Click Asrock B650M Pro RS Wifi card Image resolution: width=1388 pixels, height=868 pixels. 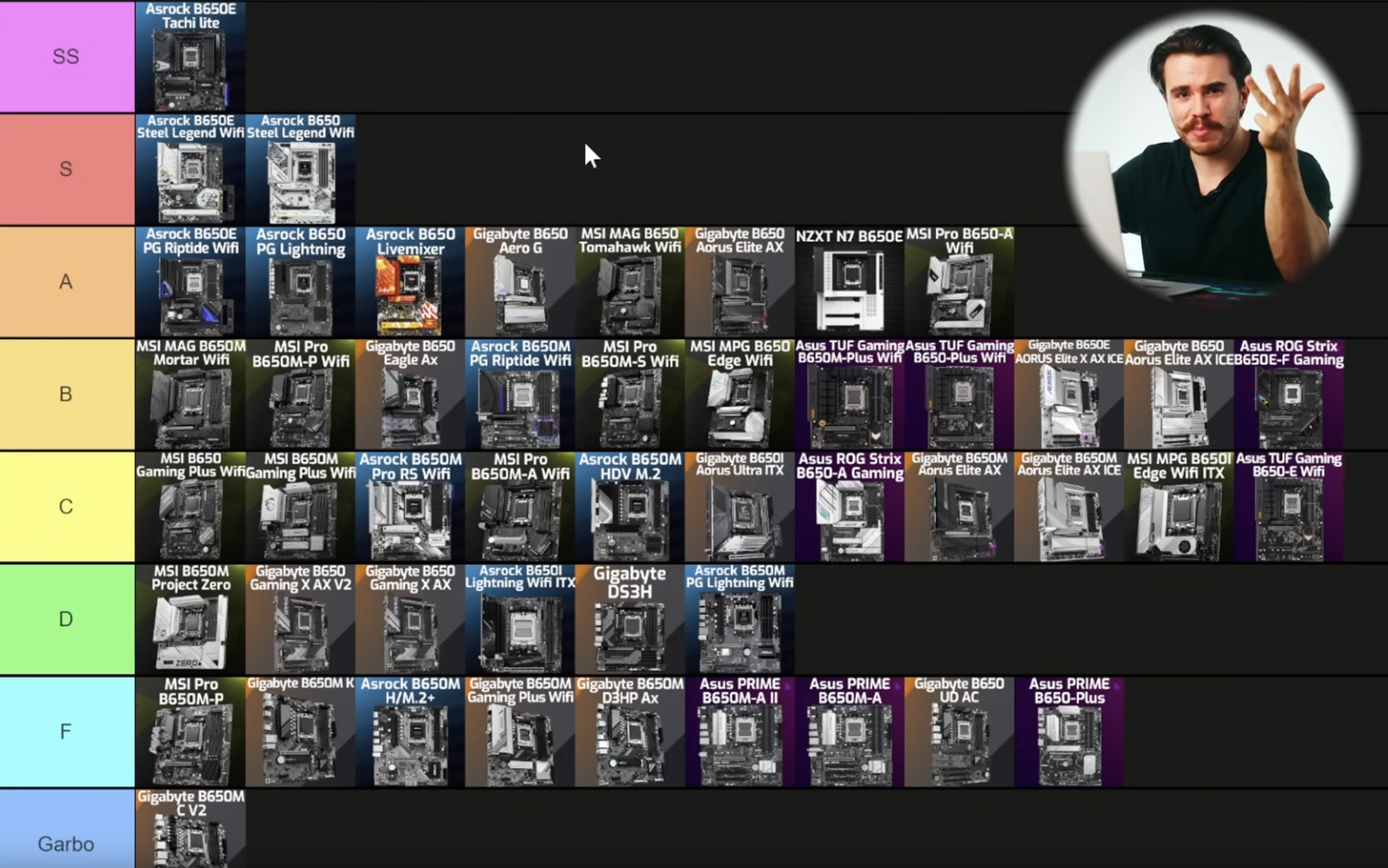pyautogui.click(x=410, y=506)
